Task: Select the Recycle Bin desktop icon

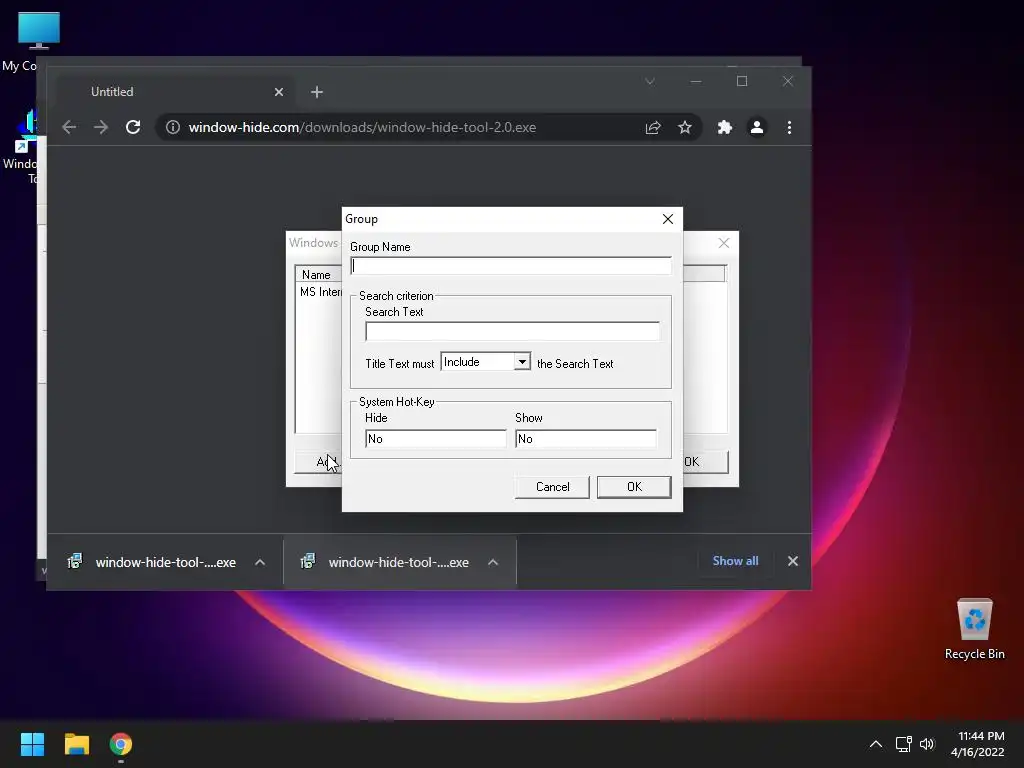Action: coord(974,629)
